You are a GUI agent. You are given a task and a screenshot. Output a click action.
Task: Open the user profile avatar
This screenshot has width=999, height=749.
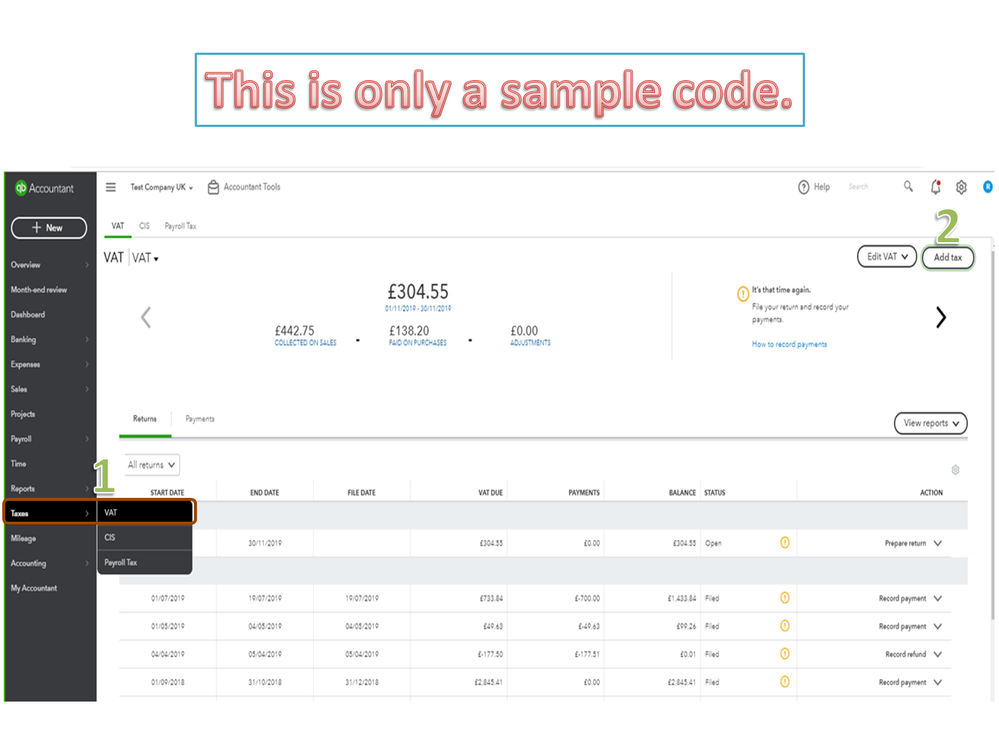click(988, 187)
